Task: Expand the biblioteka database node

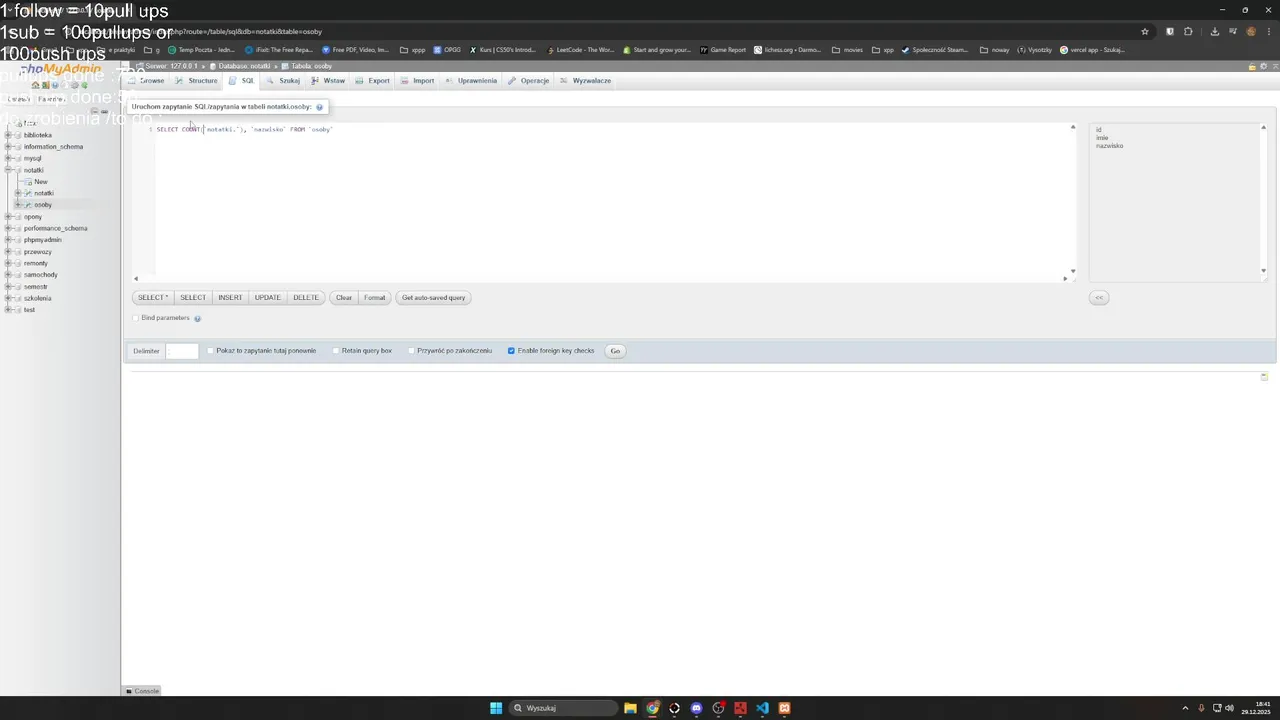Action: 8,135
